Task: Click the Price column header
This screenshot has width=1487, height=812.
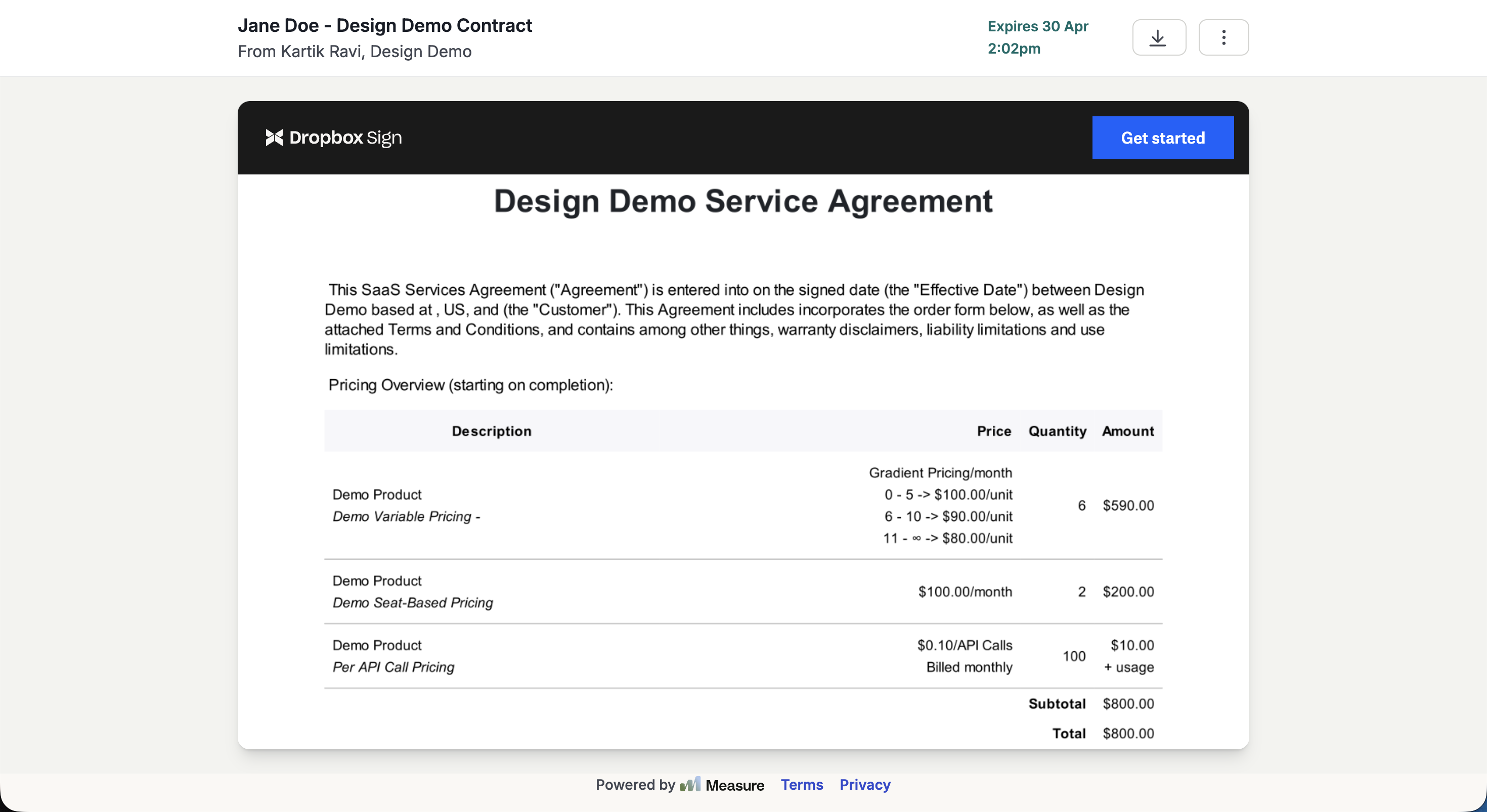Action: (x=993, y=431)
